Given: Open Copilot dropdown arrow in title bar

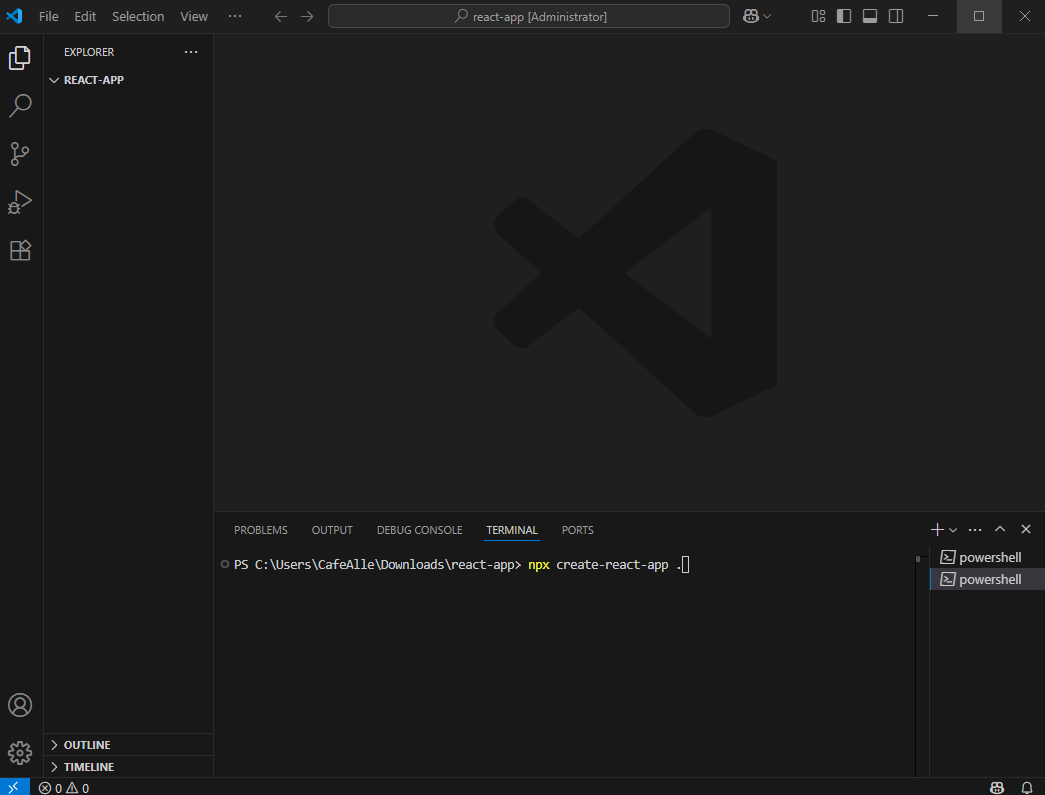Looking at the screenshot, I should [x=767, y=17].
